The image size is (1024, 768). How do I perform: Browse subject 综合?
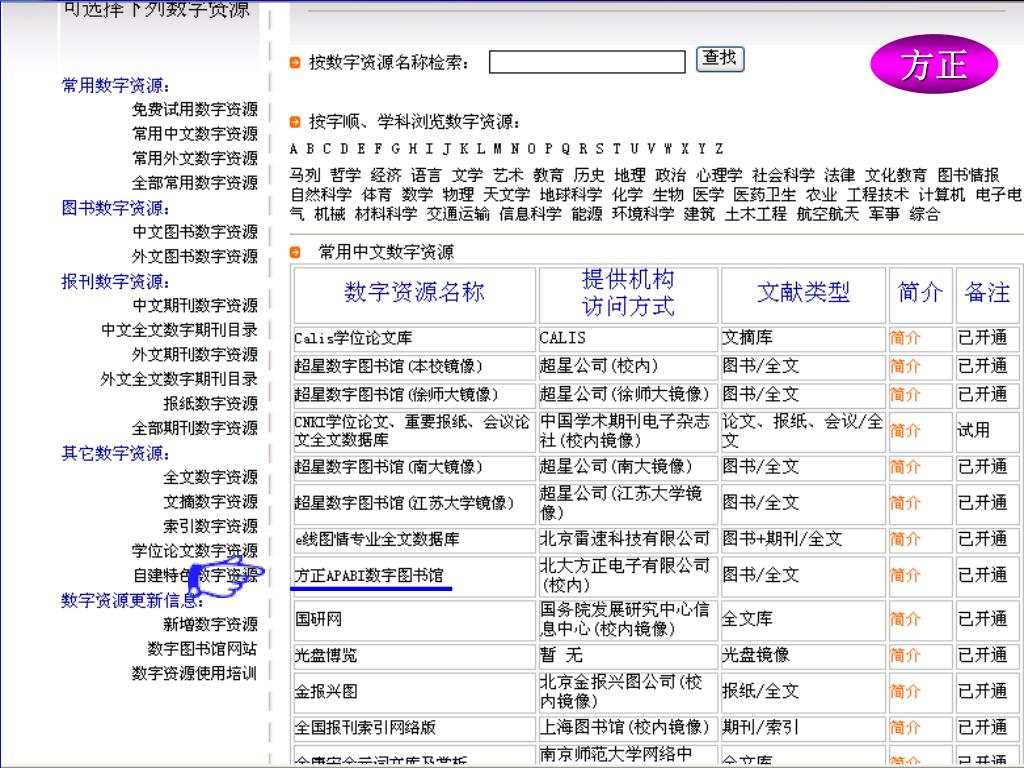coord(925,214)
